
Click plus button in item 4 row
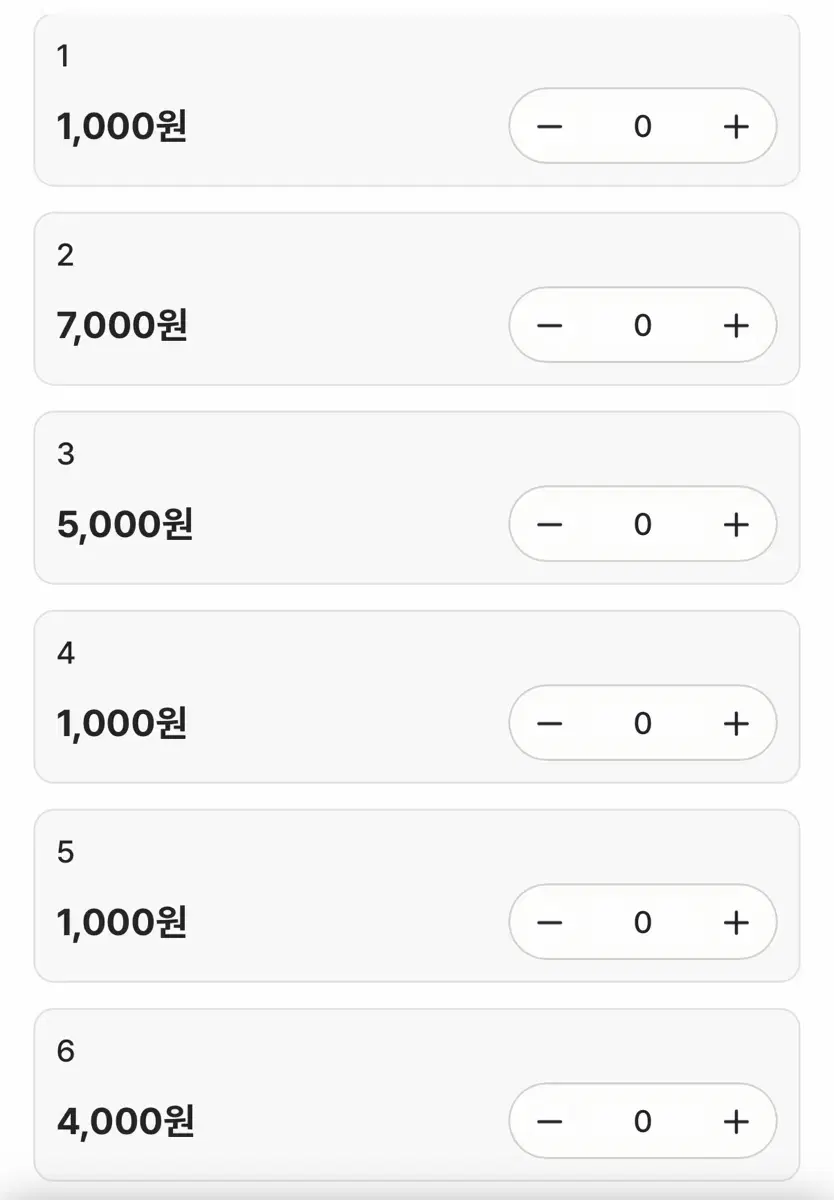tap(736, 723)
